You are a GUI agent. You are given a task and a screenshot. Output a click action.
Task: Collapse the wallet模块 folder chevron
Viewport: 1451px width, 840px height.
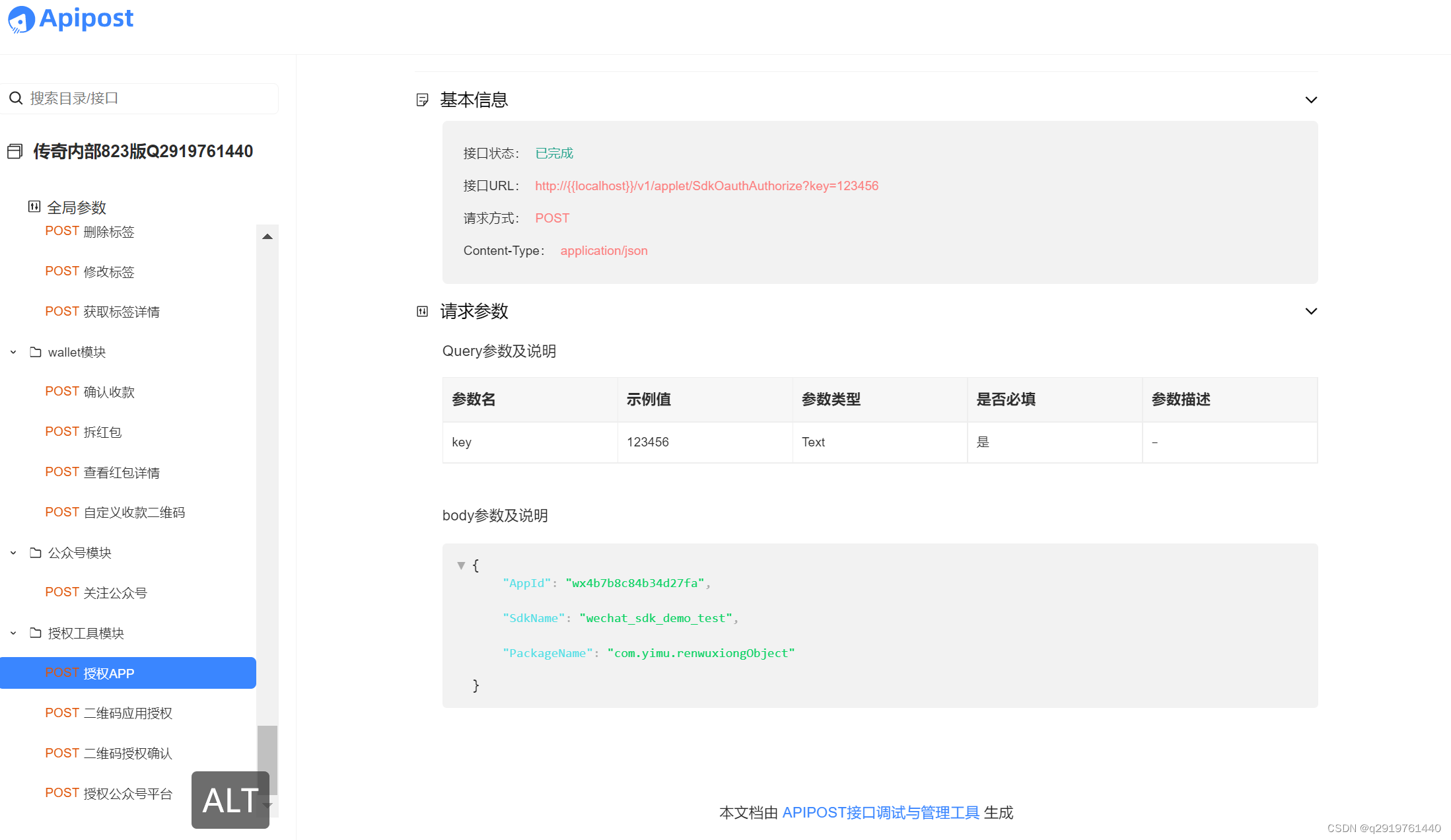[13, 352]
